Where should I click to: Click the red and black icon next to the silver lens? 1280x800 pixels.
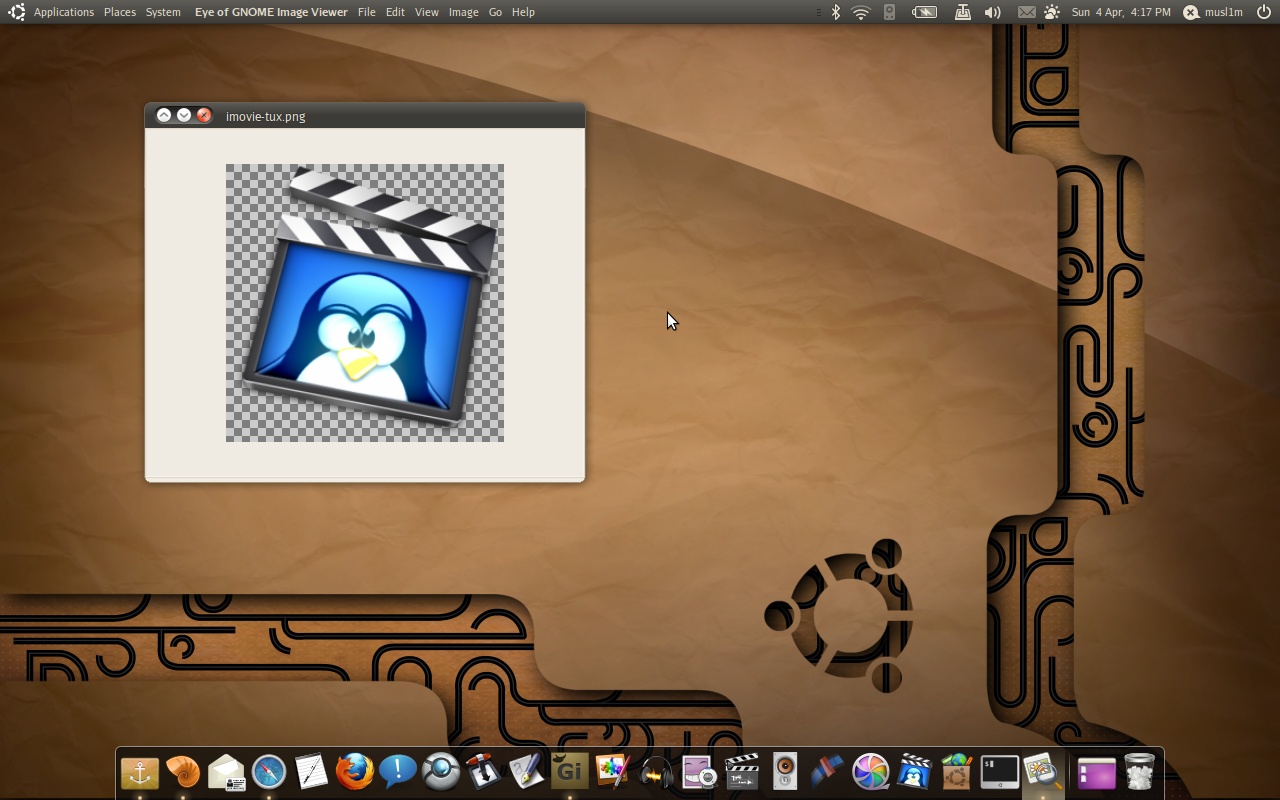tap(483, 772)
